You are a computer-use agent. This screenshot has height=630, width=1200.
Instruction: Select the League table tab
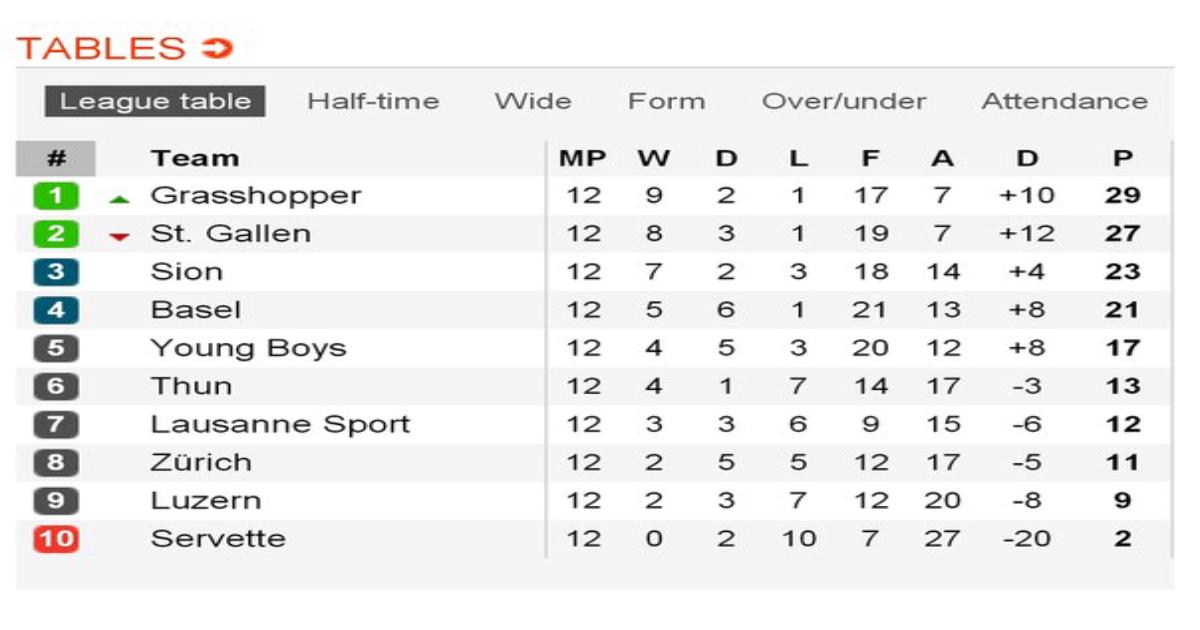click(155, 101)
